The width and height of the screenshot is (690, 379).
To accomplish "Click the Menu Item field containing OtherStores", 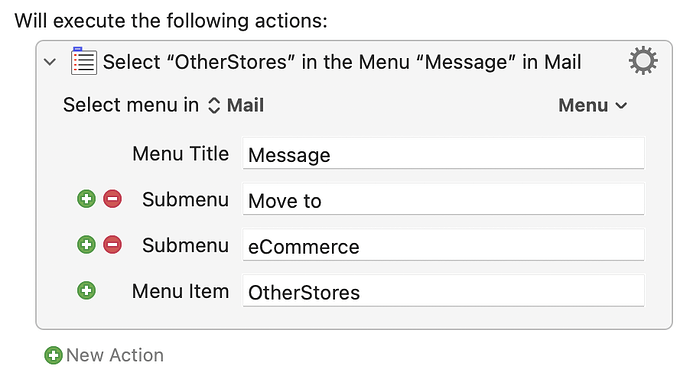I will tap(443, 291).
